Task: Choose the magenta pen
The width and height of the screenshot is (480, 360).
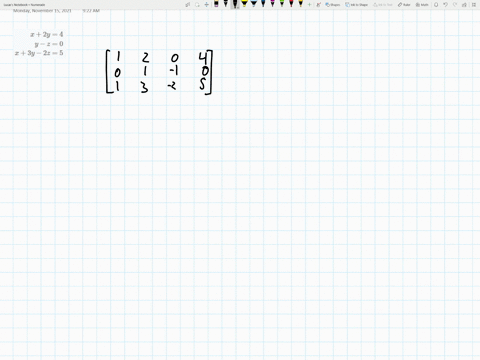Action: click(x=272, y=4)
